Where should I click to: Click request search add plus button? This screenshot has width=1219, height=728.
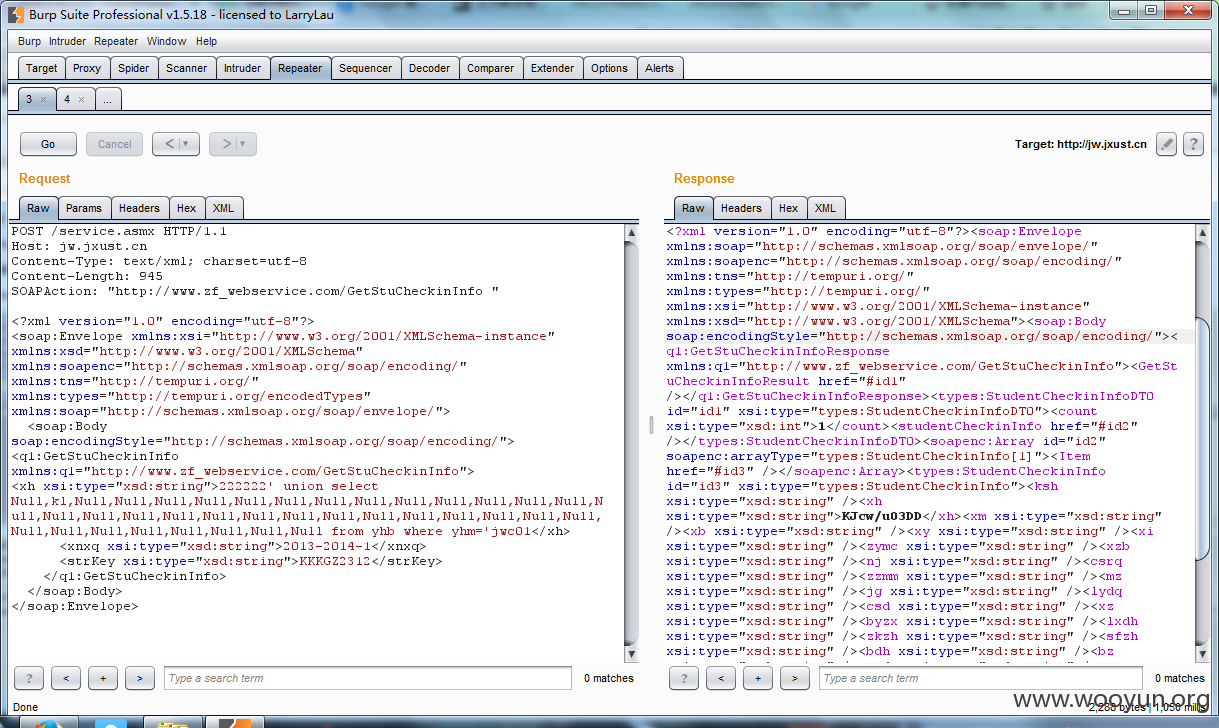[x=103, y=678]
